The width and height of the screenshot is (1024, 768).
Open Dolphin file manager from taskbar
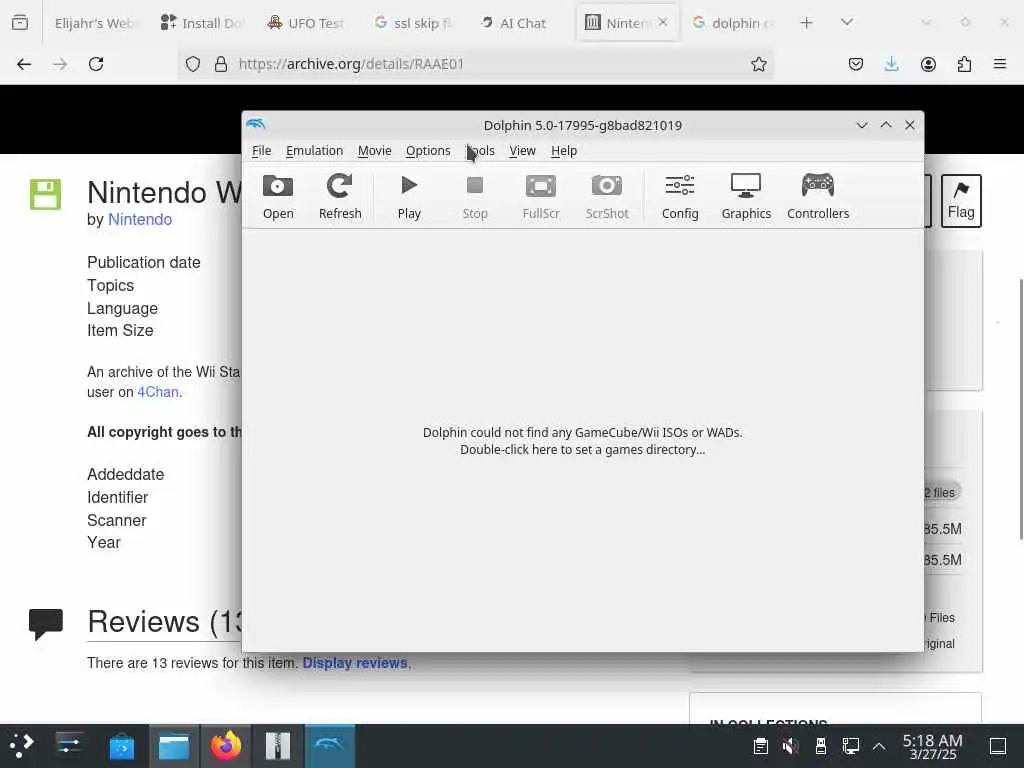pos(174,746)
